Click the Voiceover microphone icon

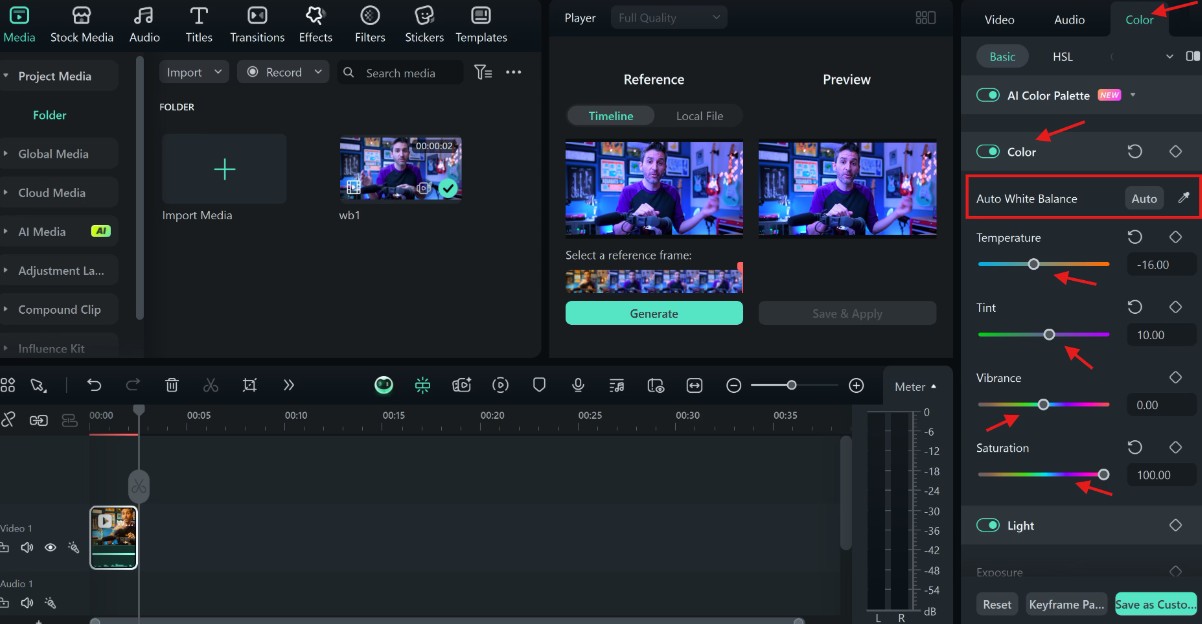pos(578,385)
